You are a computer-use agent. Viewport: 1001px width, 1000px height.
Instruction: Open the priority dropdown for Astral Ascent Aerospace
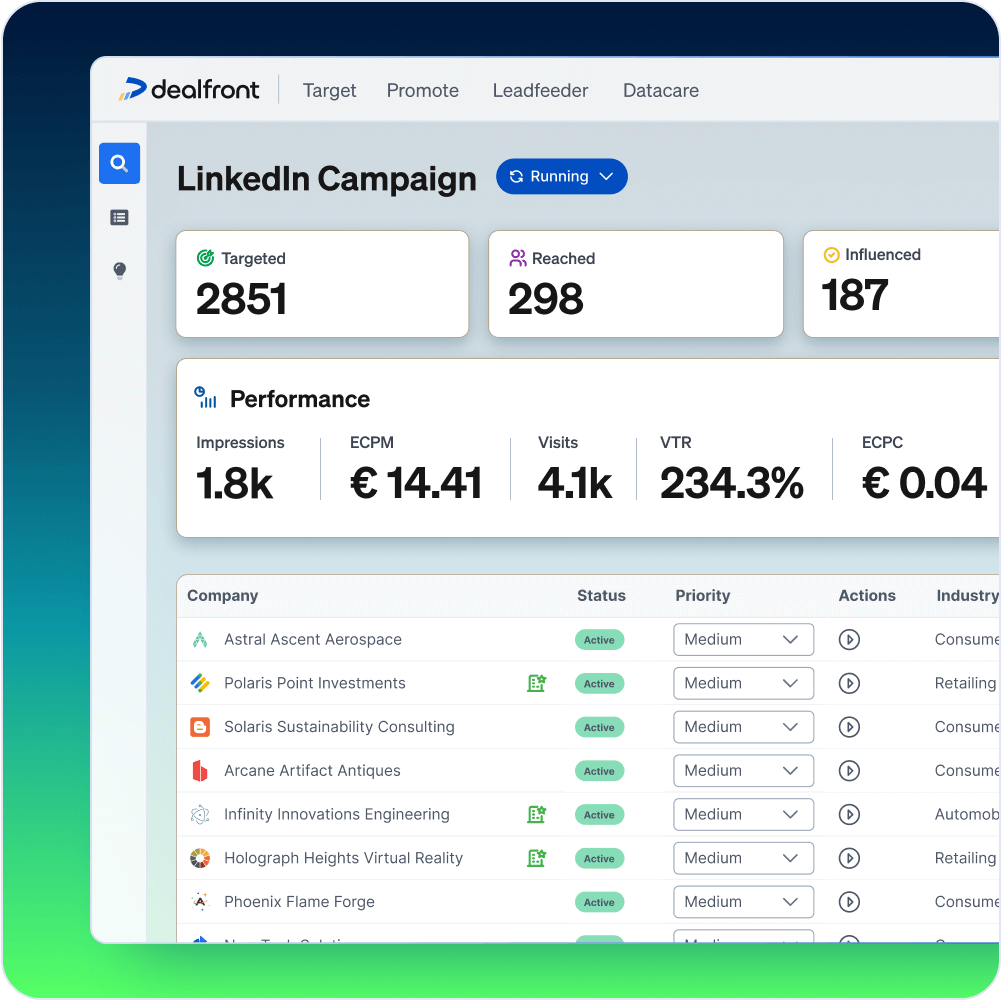pyautogui.click(x=744, y=639)
